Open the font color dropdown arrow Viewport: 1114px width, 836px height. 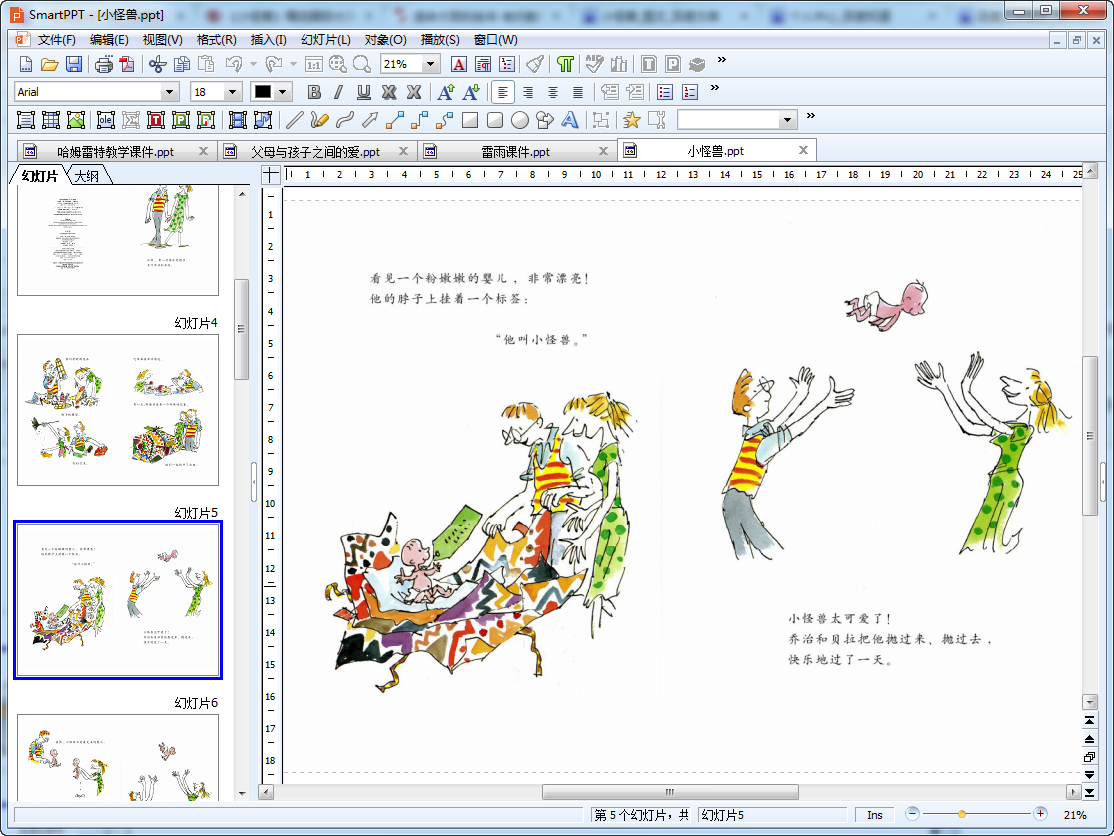pyautogui.click(x=283, y=92)
